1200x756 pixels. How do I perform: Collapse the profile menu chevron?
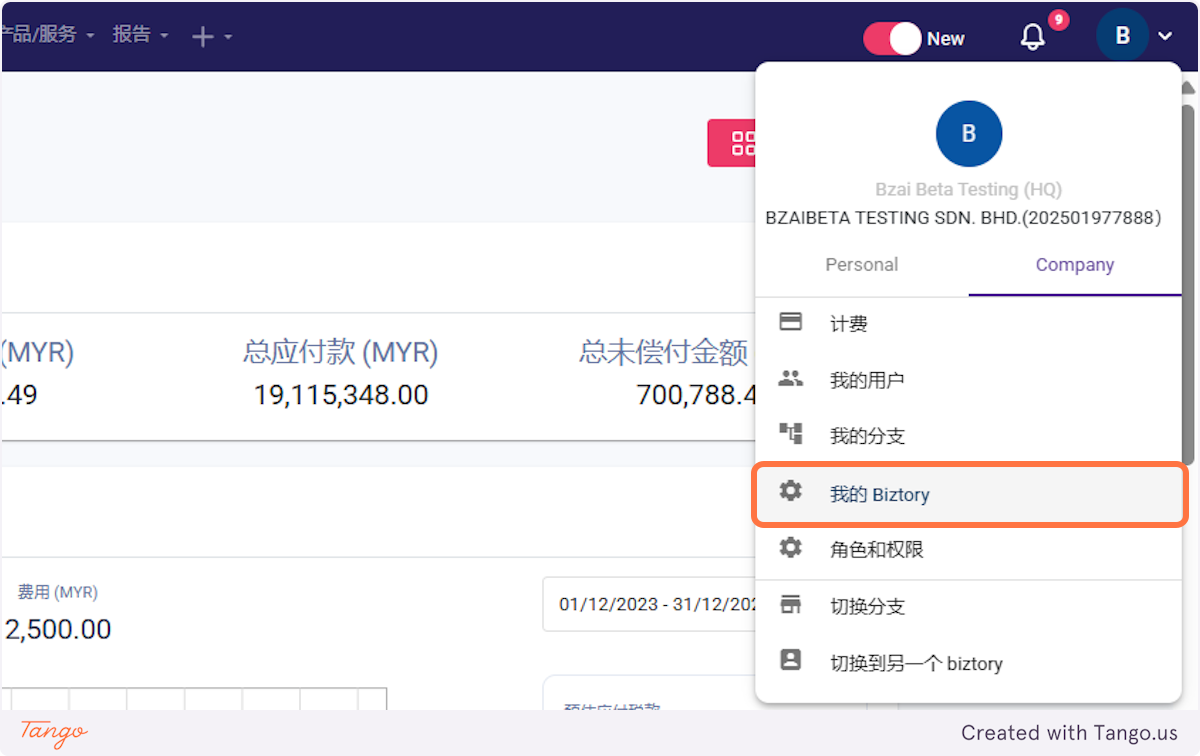[x=1166, y=36]
